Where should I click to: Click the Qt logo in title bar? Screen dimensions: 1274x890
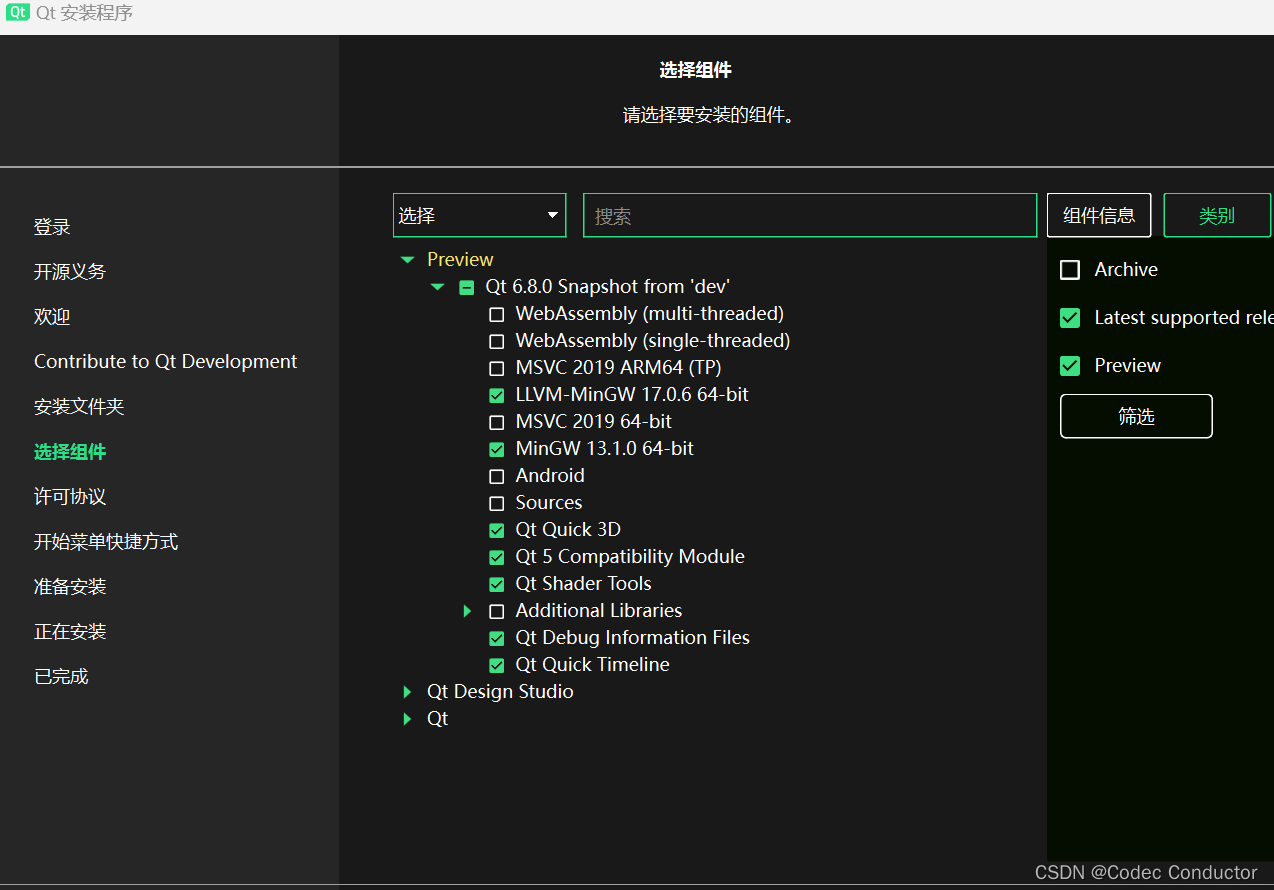pyautogui.click(x=17, y=13)
